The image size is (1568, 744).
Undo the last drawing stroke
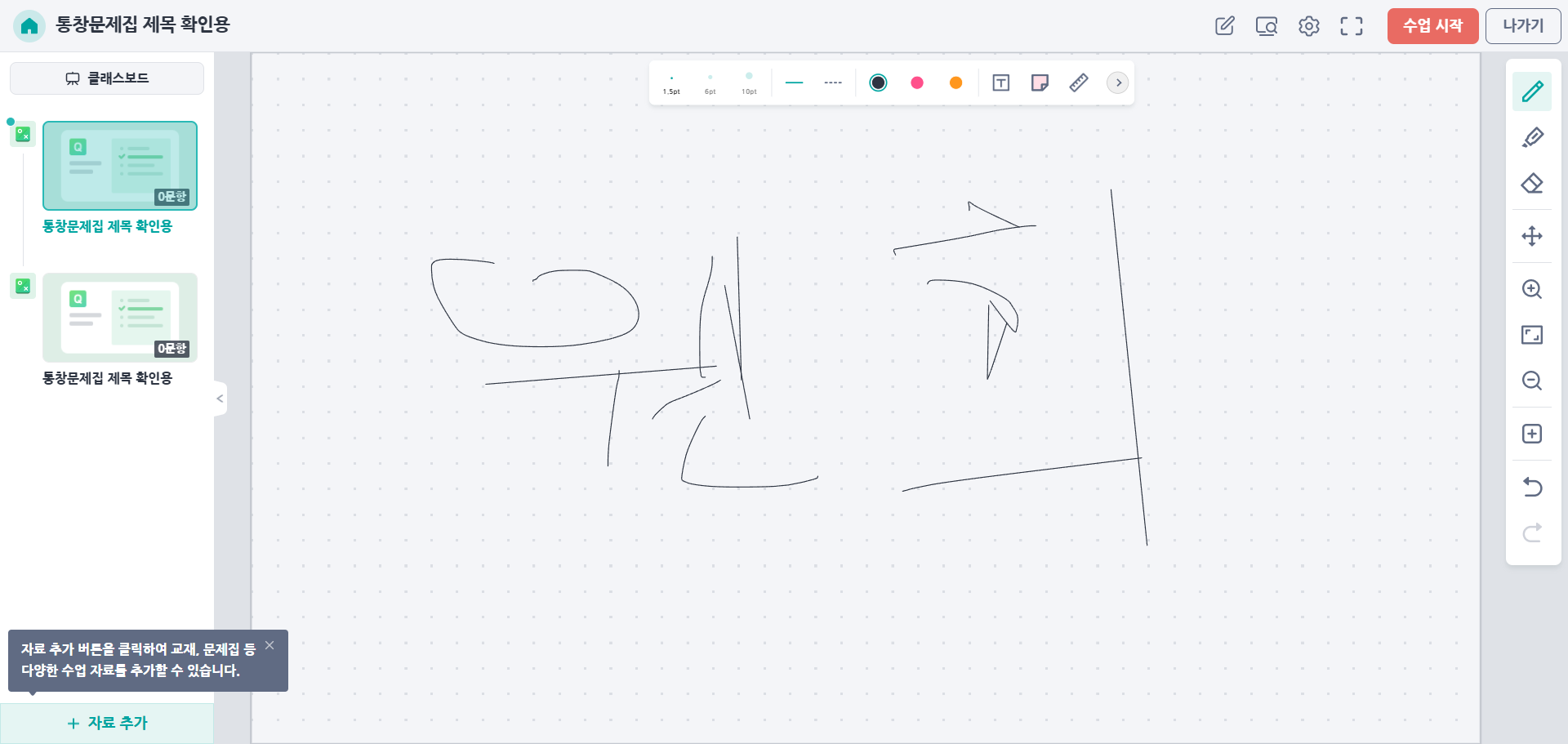click(1532, 487)
